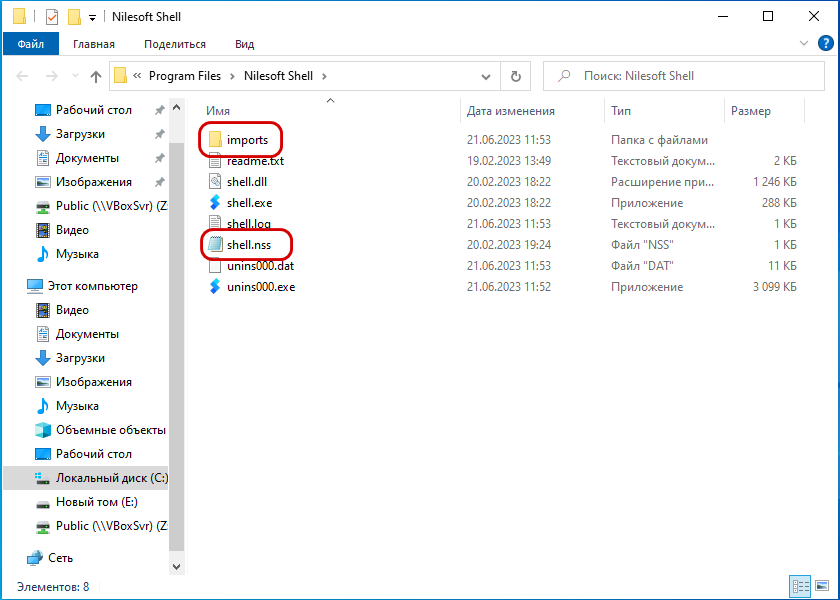Click the Файл "NSS" type cell
The height and width of the screenshot is (600, 840).
[x=642, y=245]
